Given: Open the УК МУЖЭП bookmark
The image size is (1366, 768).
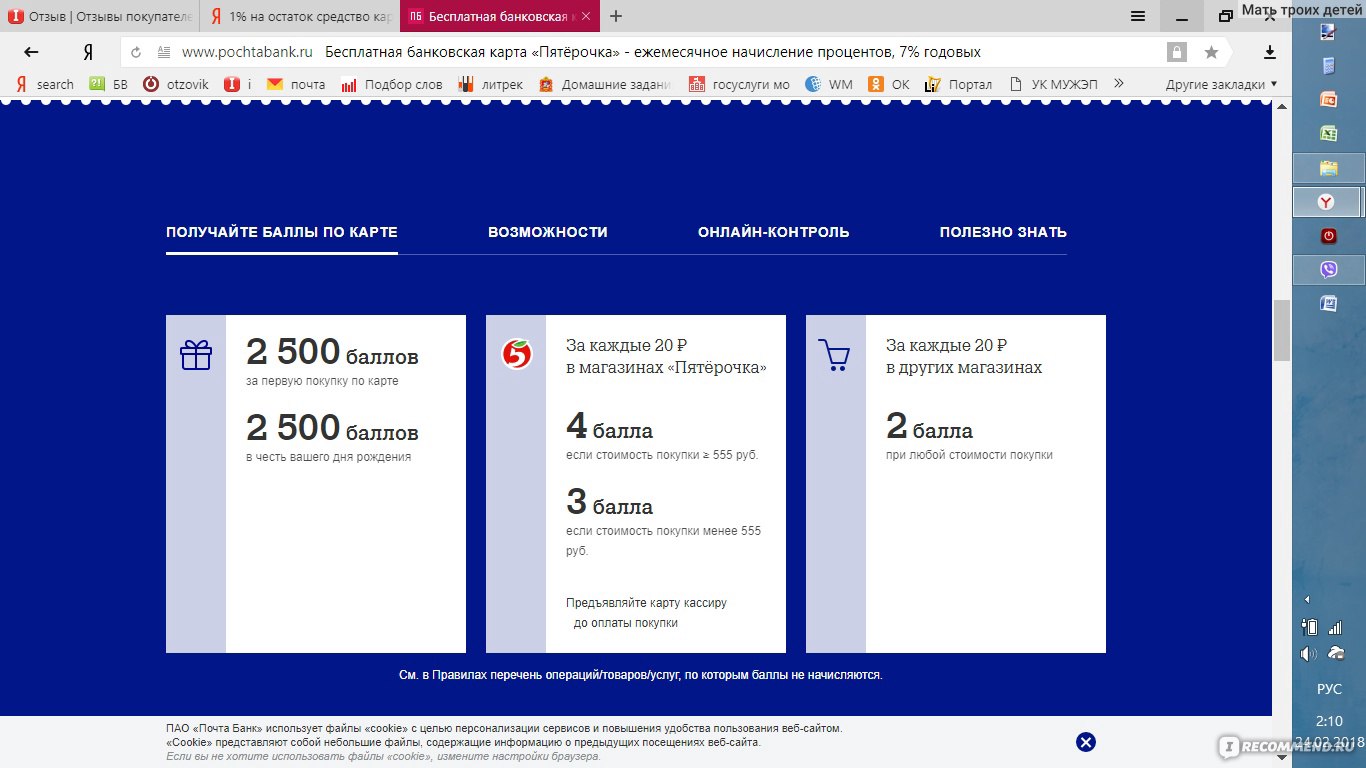Looking at the screenshot, I should tap(1053, 84).
